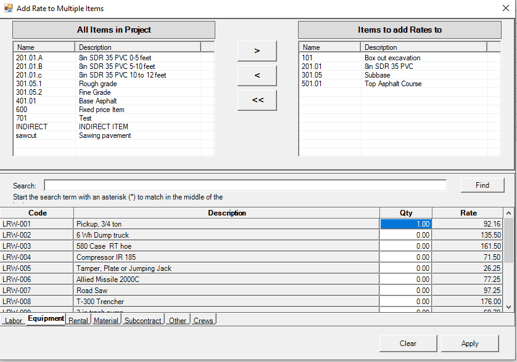Select item 600 Fixed price Item
Viewport: 517px width, 362px height.
point(107,110)
